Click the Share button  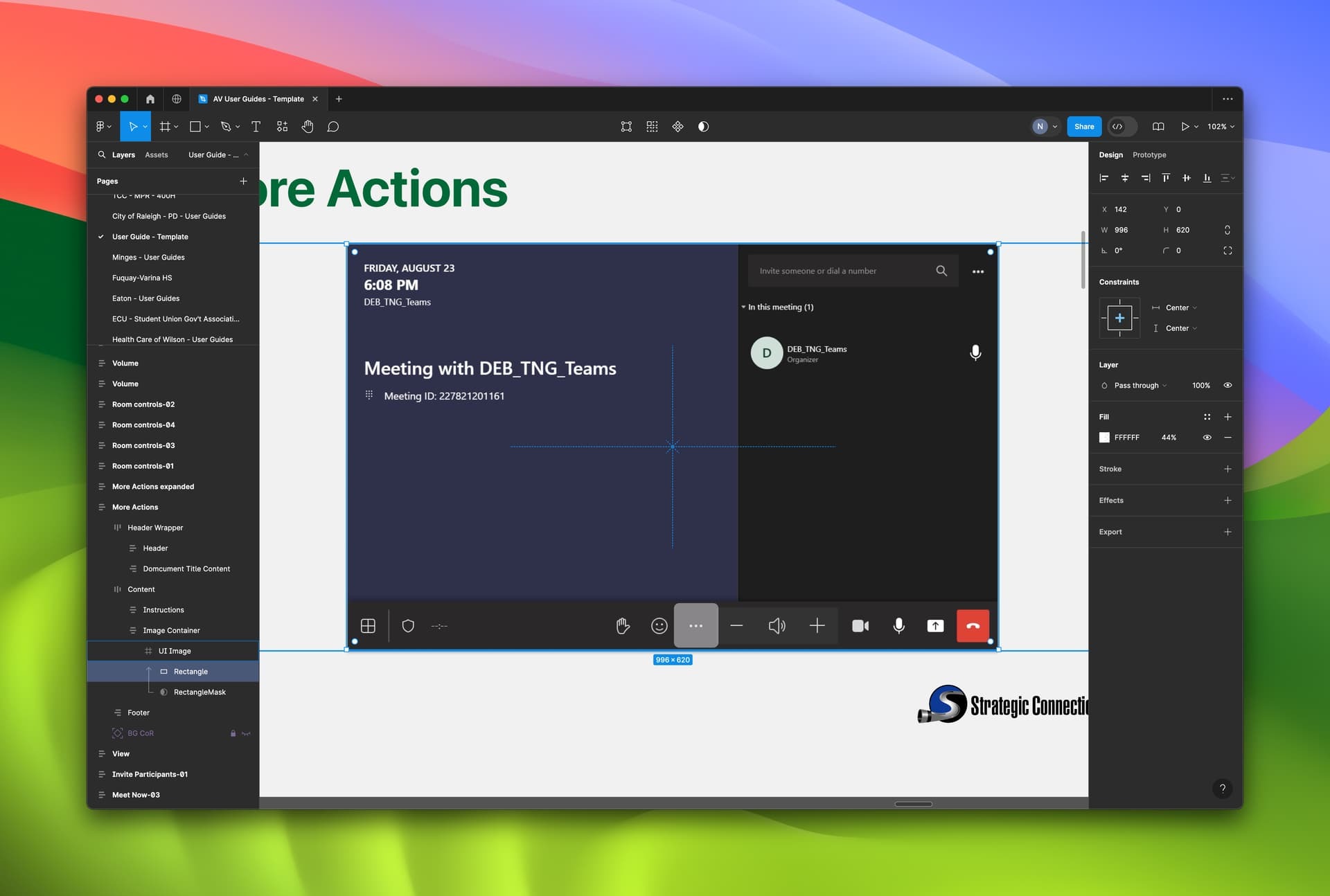[1084, 127]
